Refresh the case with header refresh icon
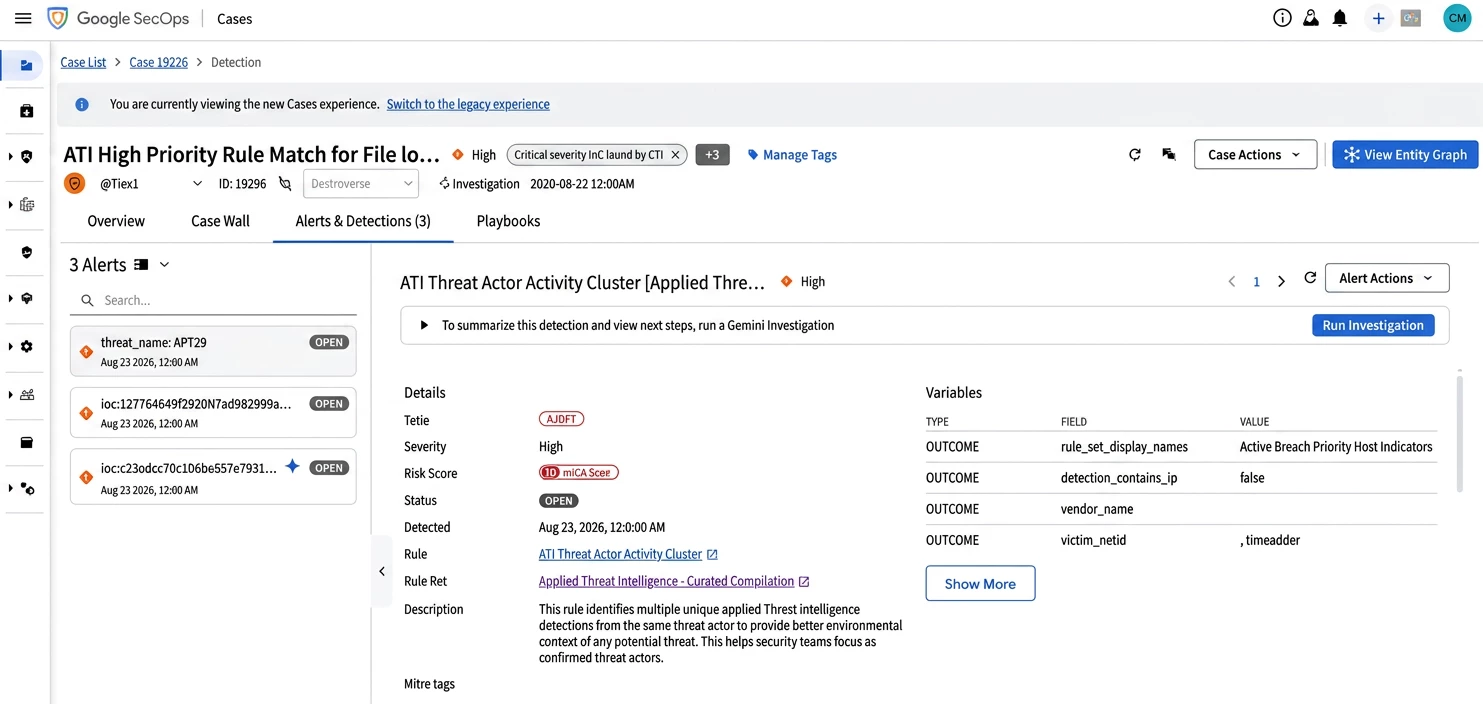1483x704 pixels. point(1135,155)
